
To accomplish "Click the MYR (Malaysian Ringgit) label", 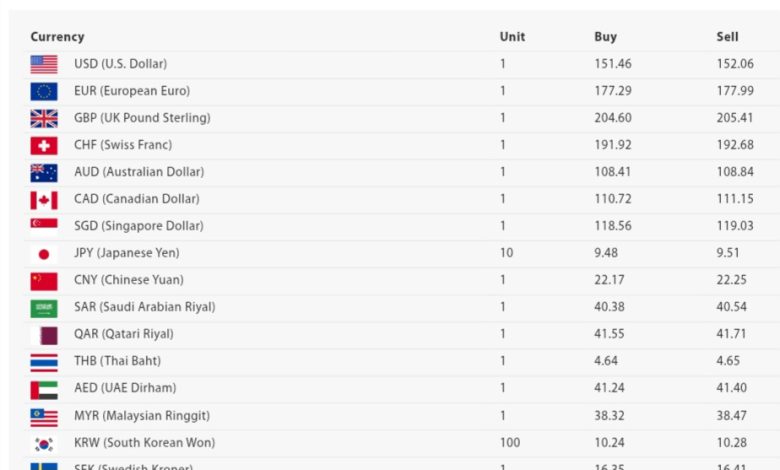I will 142,415.
